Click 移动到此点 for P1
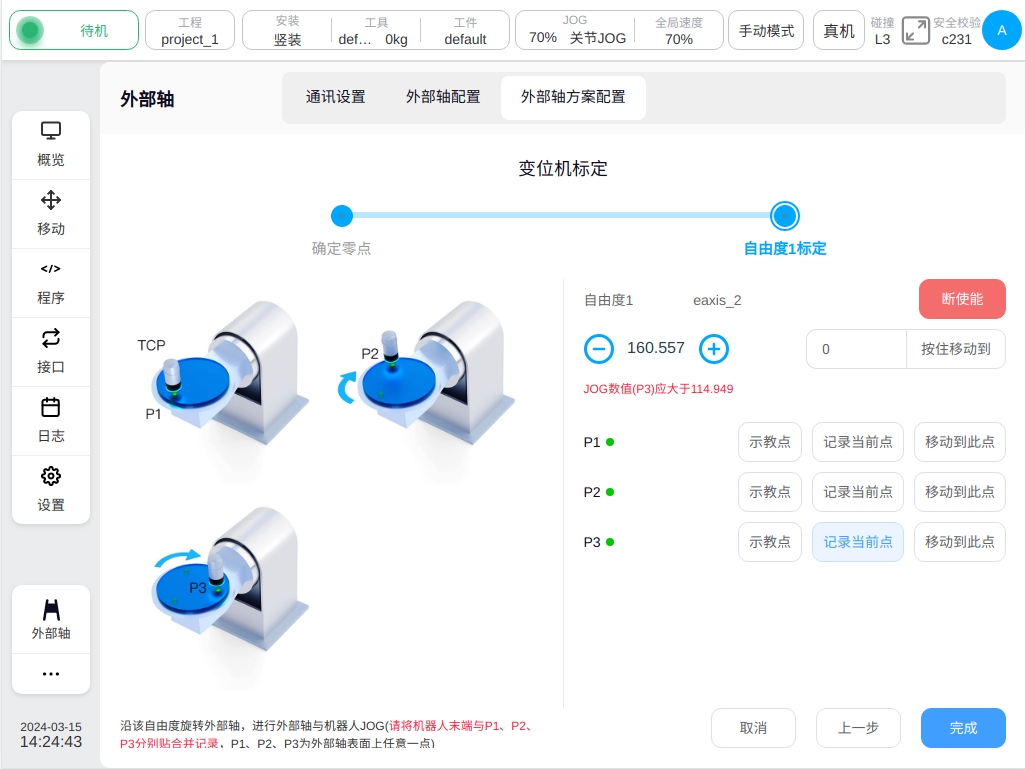The width and height of the screenshot is (1025, 769). point(960,442)
